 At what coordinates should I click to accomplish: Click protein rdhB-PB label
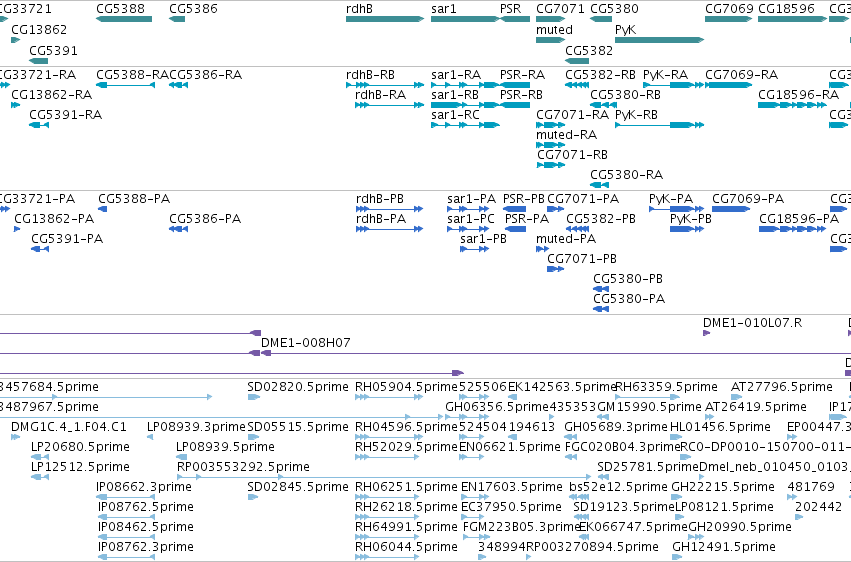(380, 199)
